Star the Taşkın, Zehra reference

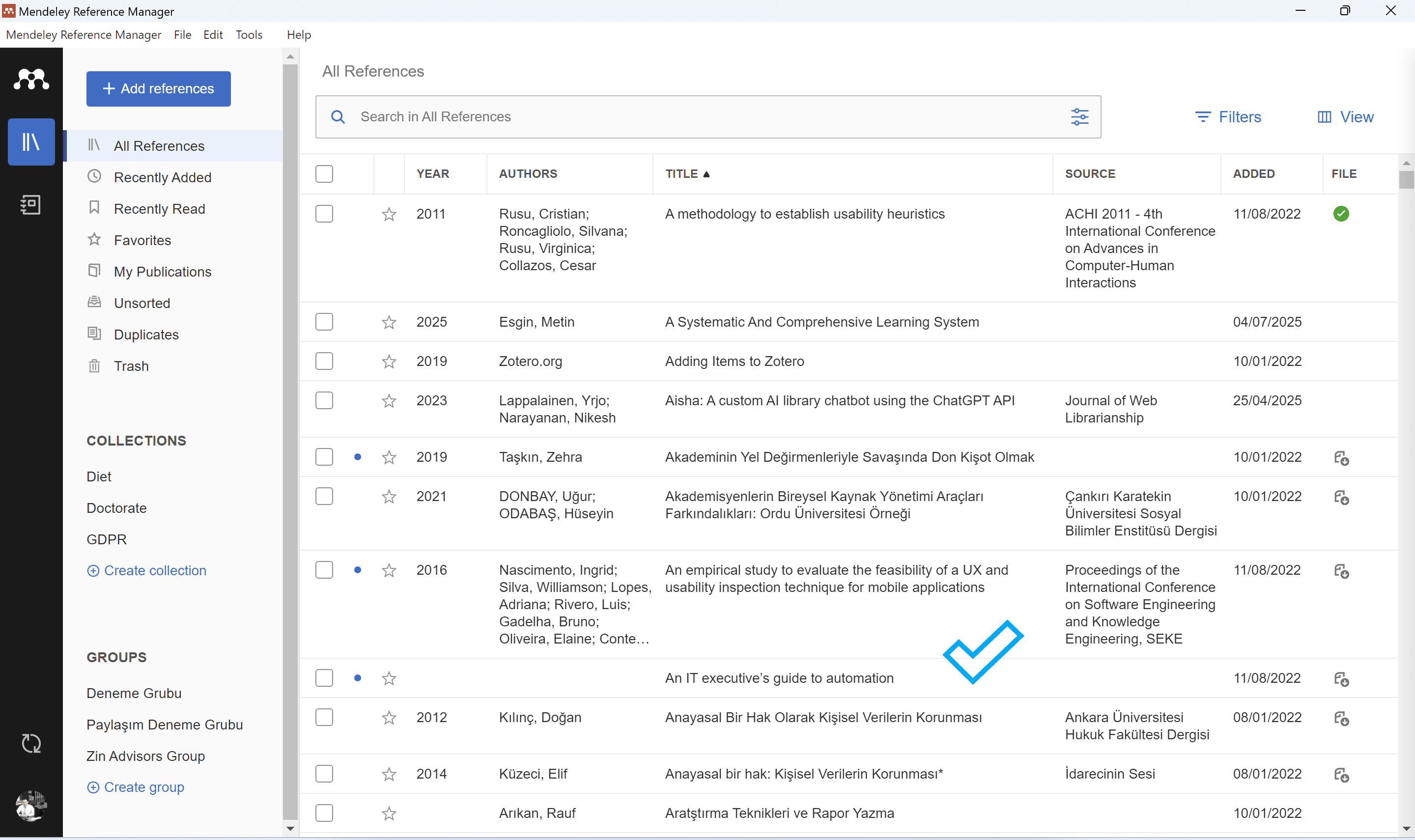(389, 457)
